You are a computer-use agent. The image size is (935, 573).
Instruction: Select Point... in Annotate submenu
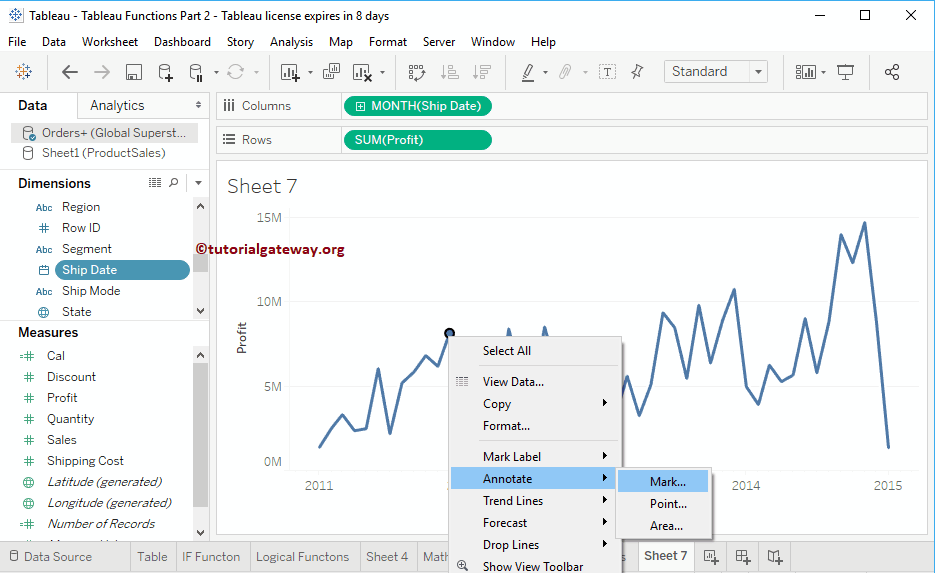(x=663, y=504)
